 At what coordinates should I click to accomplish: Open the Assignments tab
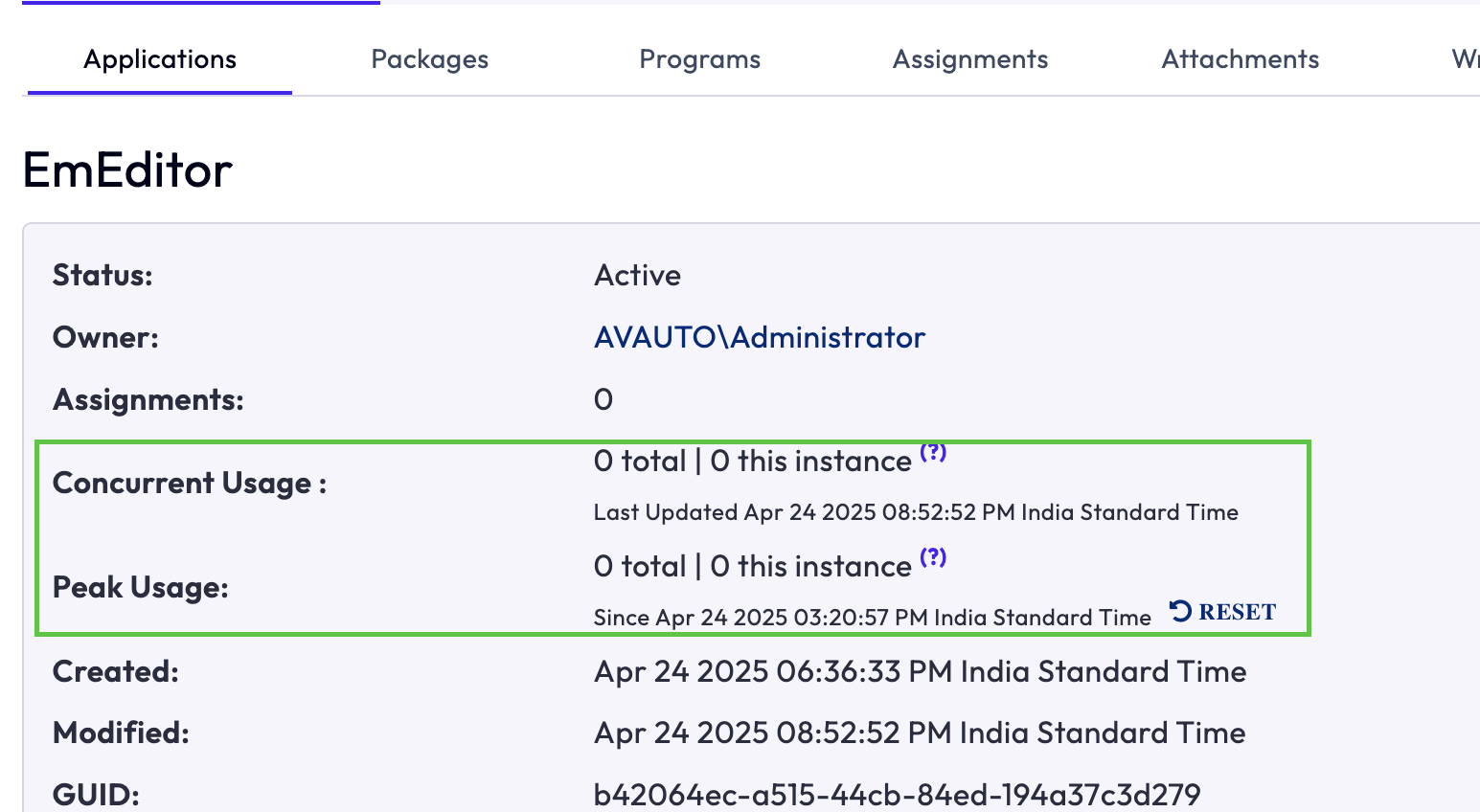tap(970, 59)
